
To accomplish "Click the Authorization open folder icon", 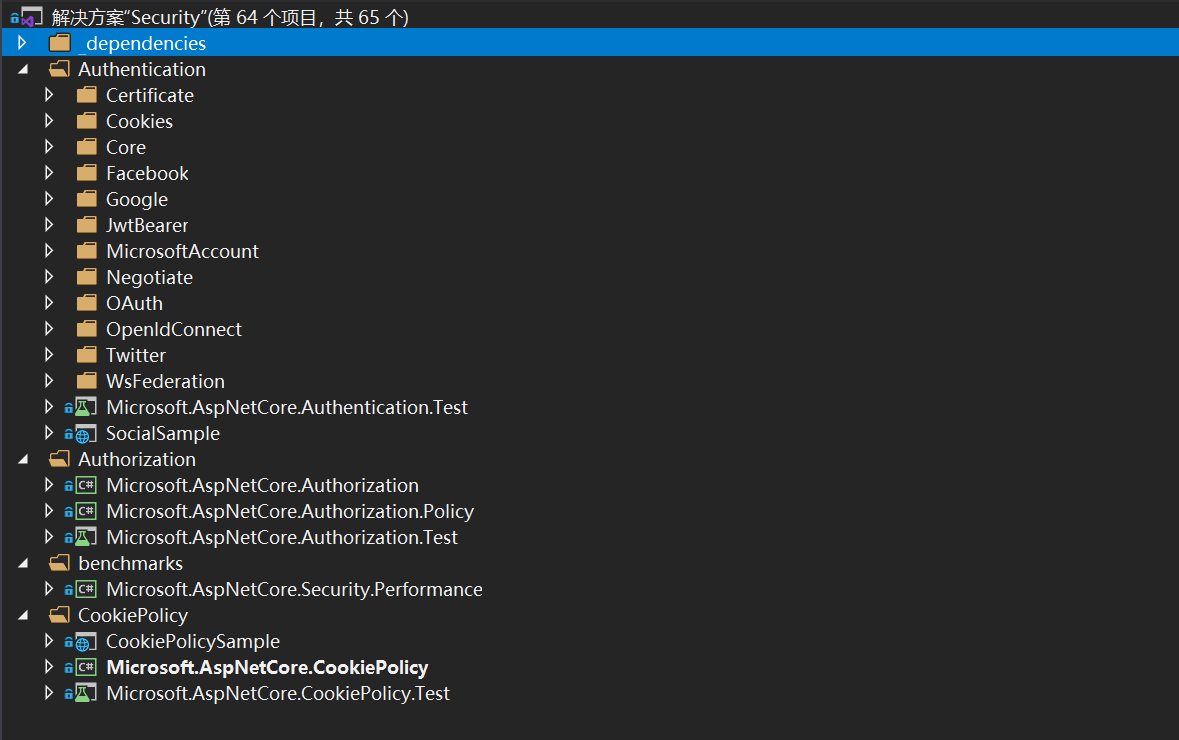I will click(x=59, y=459).
